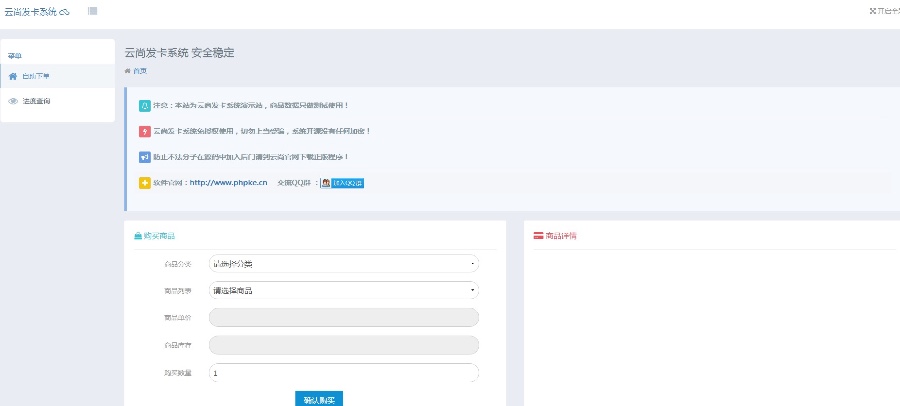Image resolution: width=900 pixels, height=406 pixels.
Task: Click the shopping bag icon beside 购买商品
Action: click(x=138, y=236)
